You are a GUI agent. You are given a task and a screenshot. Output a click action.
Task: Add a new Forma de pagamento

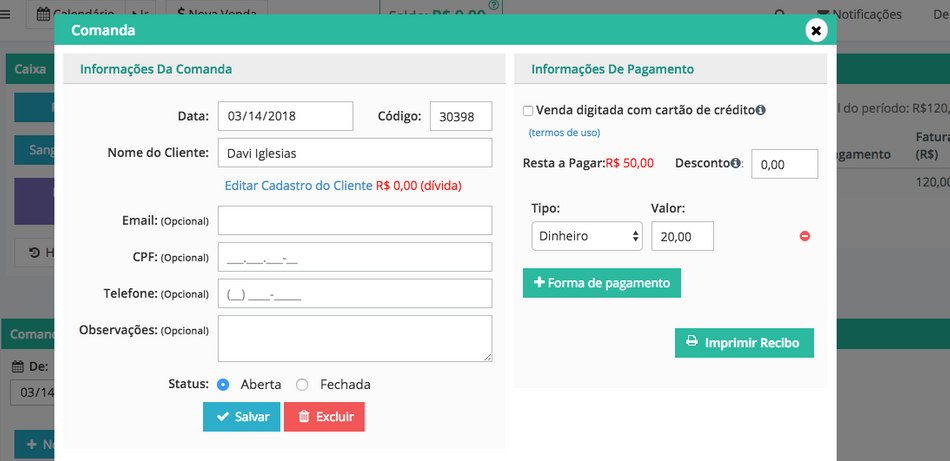pyautogui.click(x=602, y=283)
